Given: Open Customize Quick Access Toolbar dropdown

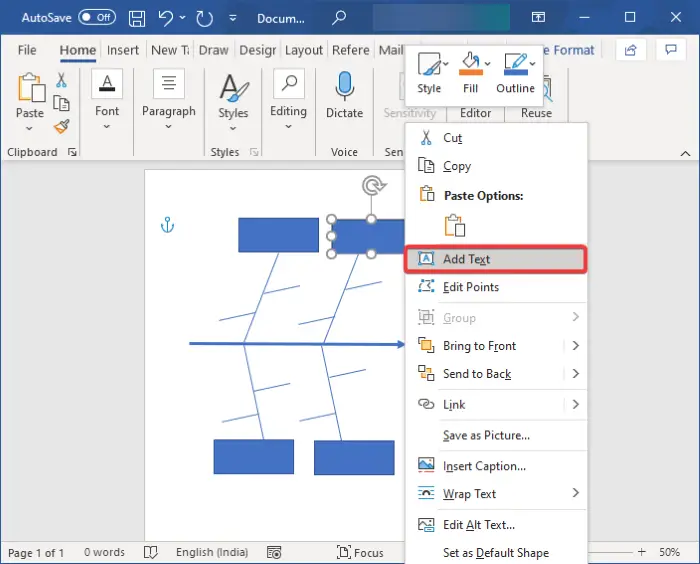Looking at the screenshot, I should [233, 18].
